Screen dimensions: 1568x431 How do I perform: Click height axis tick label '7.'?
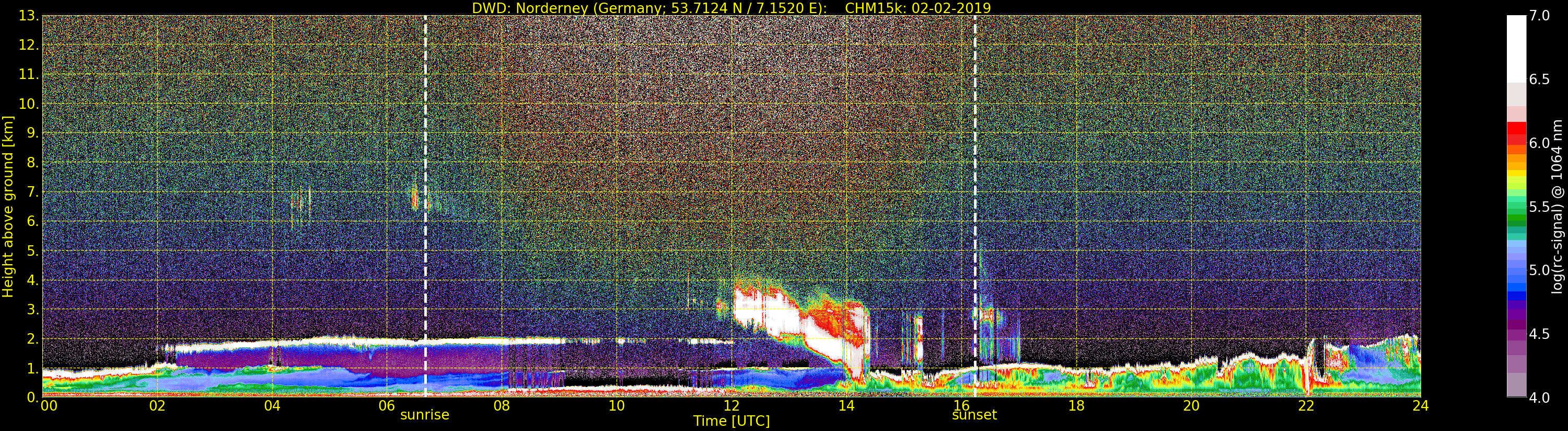point(33,192)
